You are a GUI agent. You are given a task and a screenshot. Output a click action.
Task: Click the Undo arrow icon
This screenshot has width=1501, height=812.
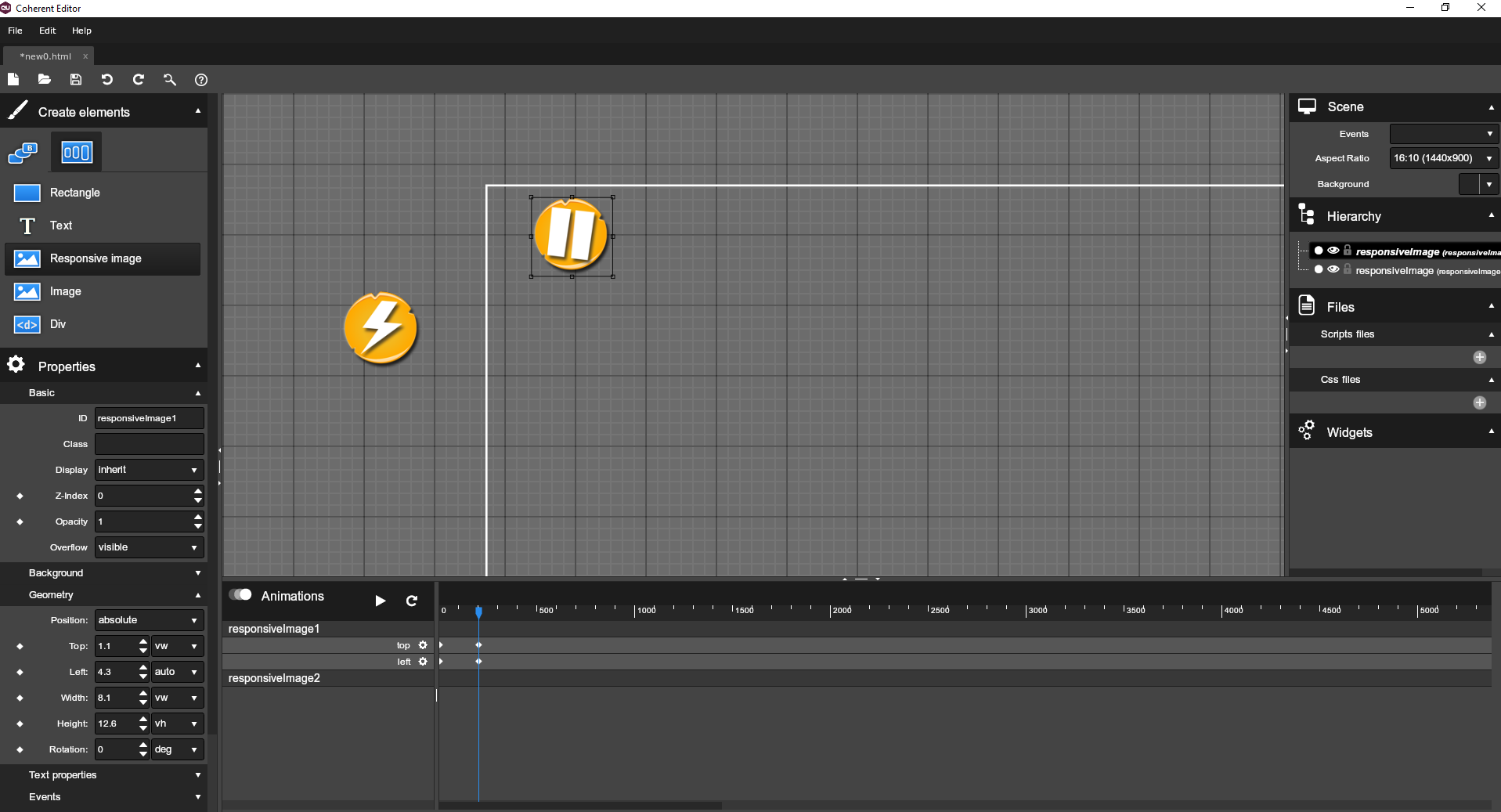107,79
